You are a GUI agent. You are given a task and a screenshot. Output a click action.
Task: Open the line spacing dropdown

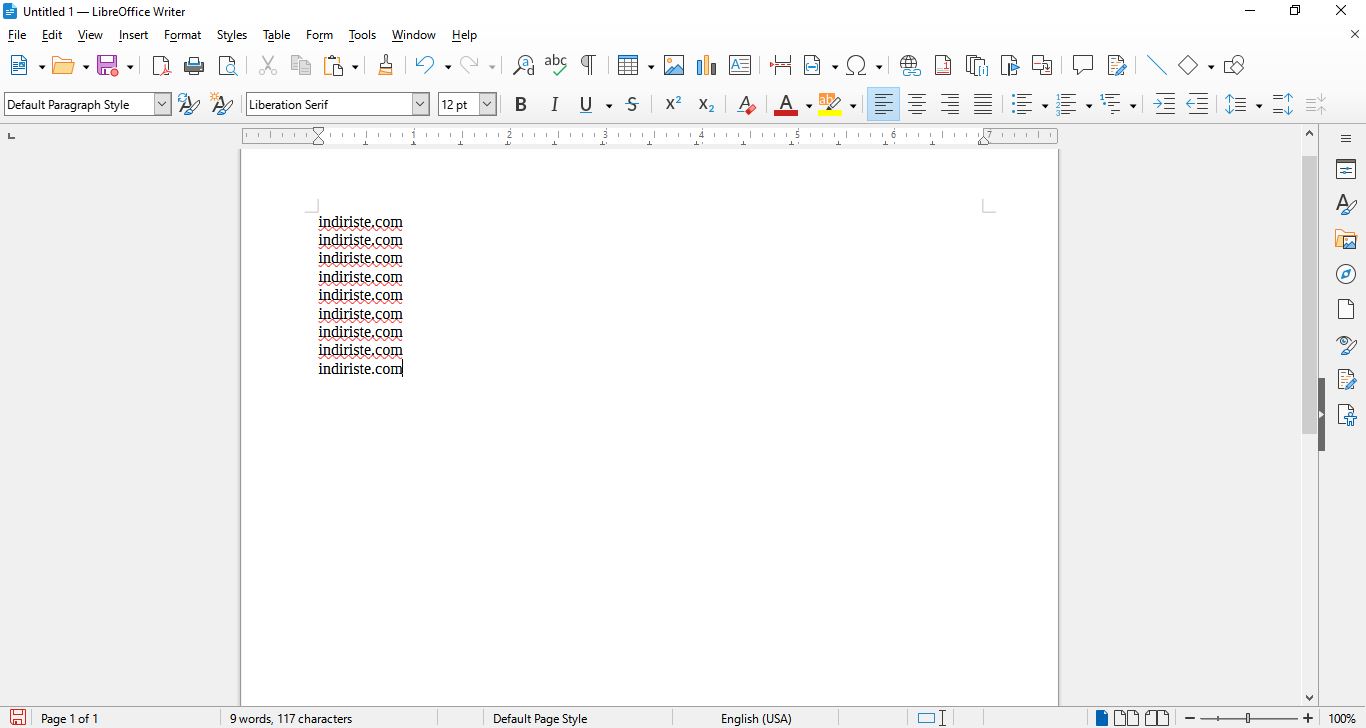pos(1259,105)
